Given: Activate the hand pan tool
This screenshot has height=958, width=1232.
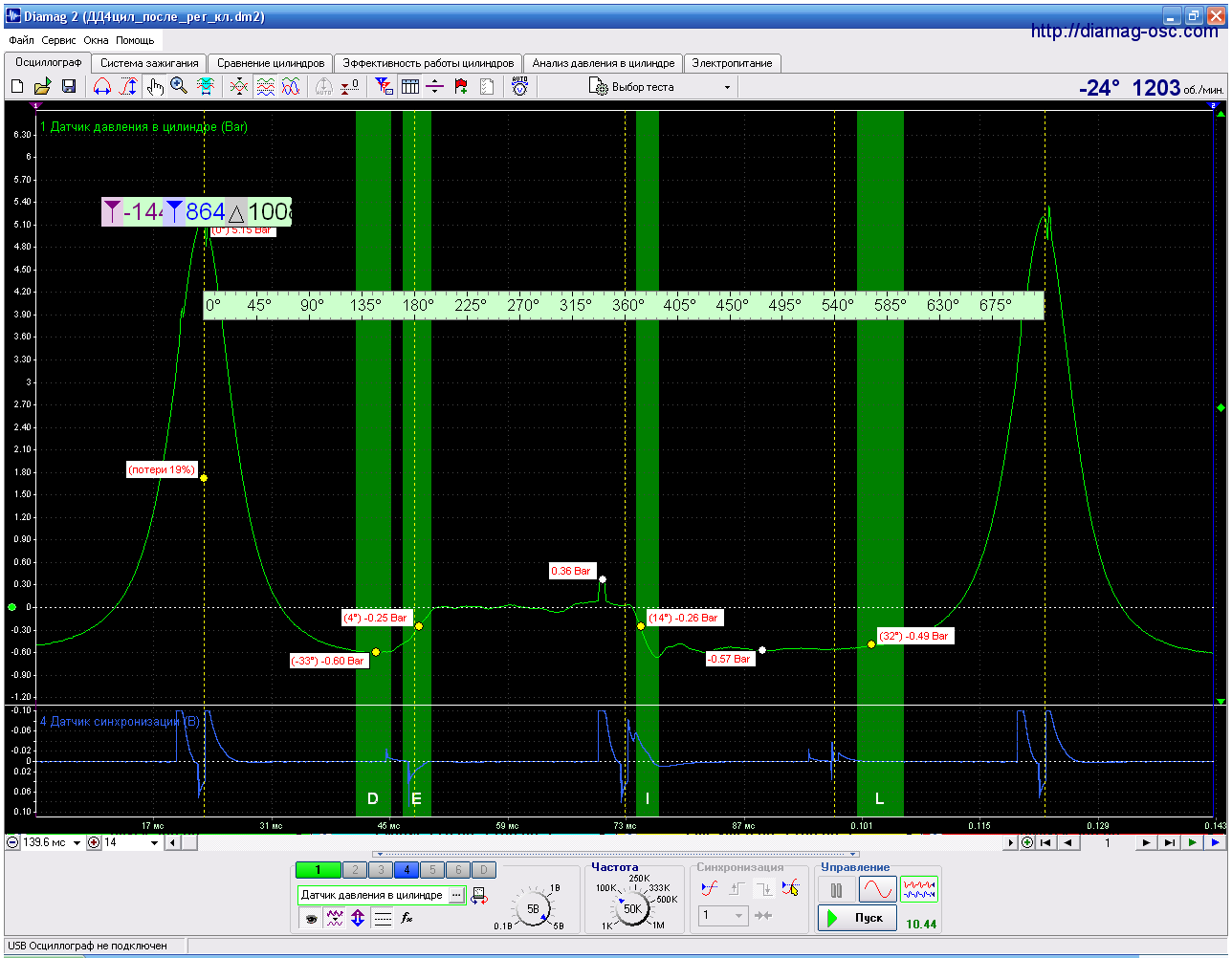Looking at the screenshot, I should (155, 87).
